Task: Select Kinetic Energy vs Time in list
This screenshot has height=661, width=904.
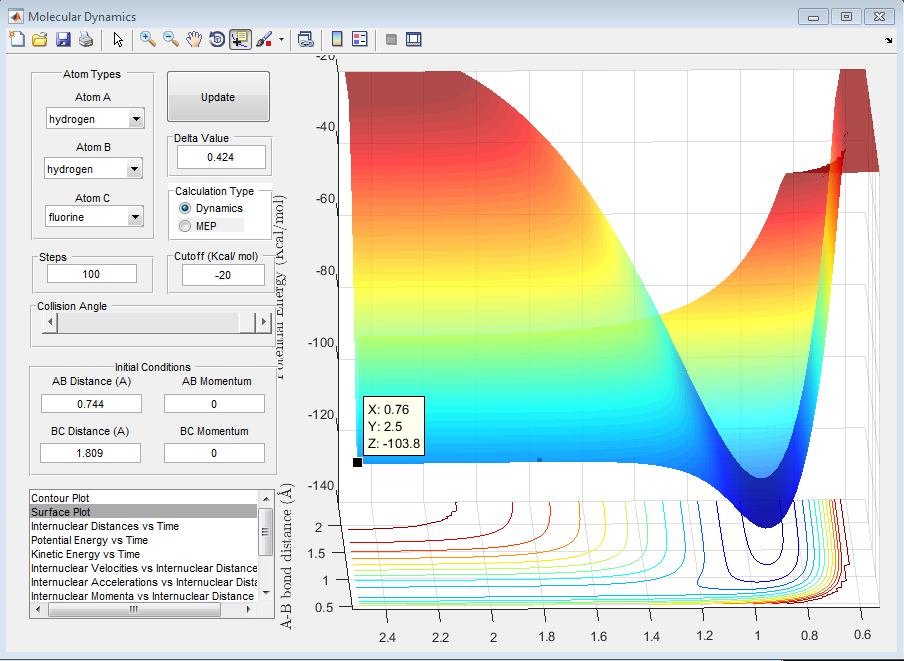Action: (85, 554)
